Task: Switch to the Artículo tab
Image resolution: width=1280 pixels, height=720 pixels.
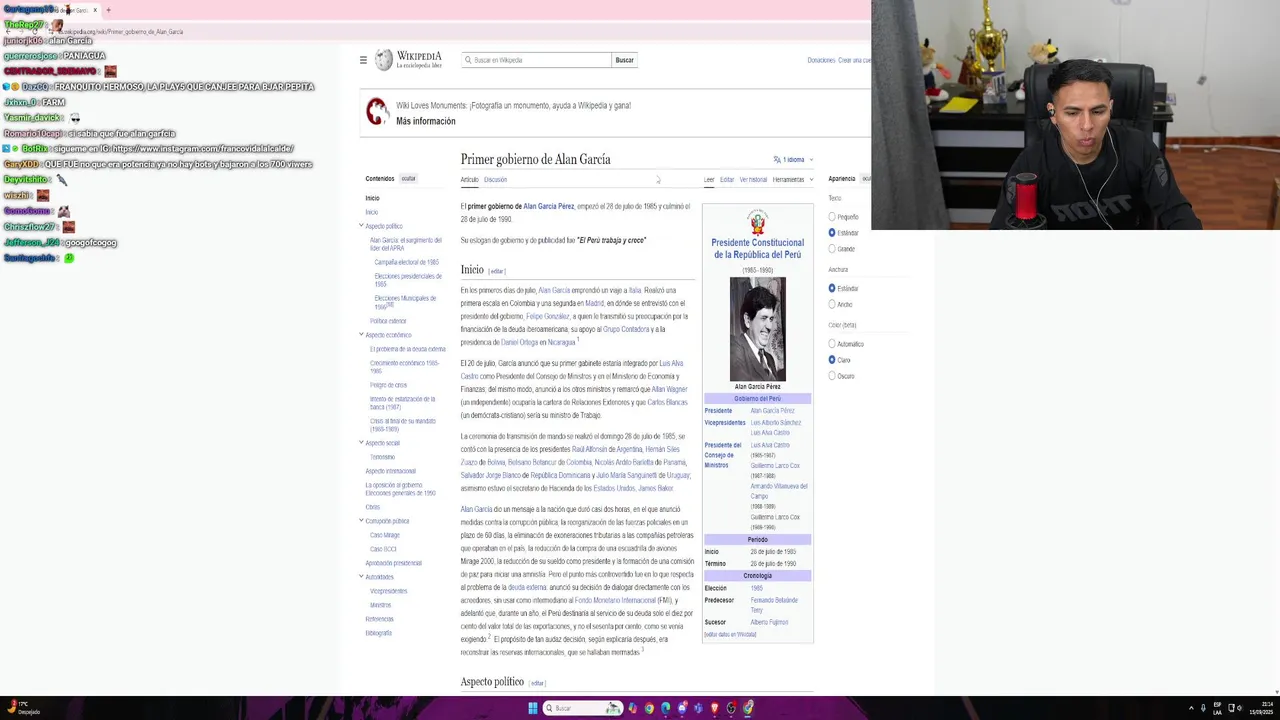Action: tap(469, 180)
